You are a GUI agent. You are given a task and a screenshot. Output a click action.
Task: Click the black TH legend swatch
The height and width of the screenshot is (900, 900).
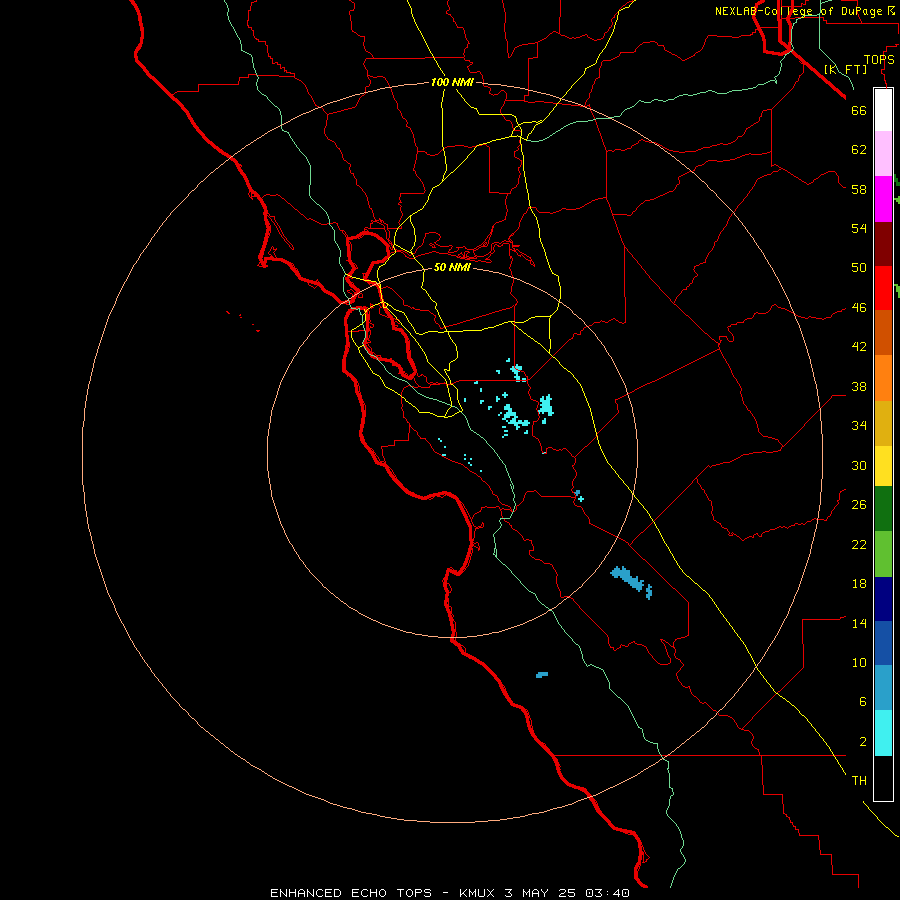pos(883,778)
